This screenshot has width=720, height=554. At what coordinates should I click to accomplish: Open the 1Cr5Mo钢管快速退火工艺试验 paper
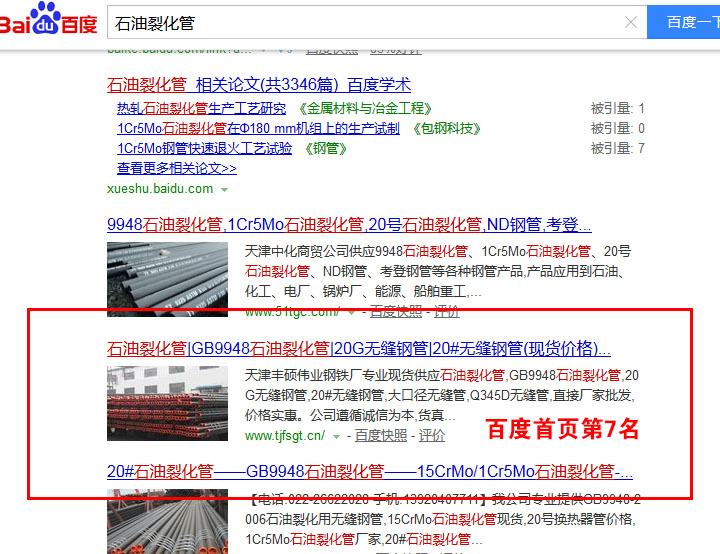pos(204,148)
